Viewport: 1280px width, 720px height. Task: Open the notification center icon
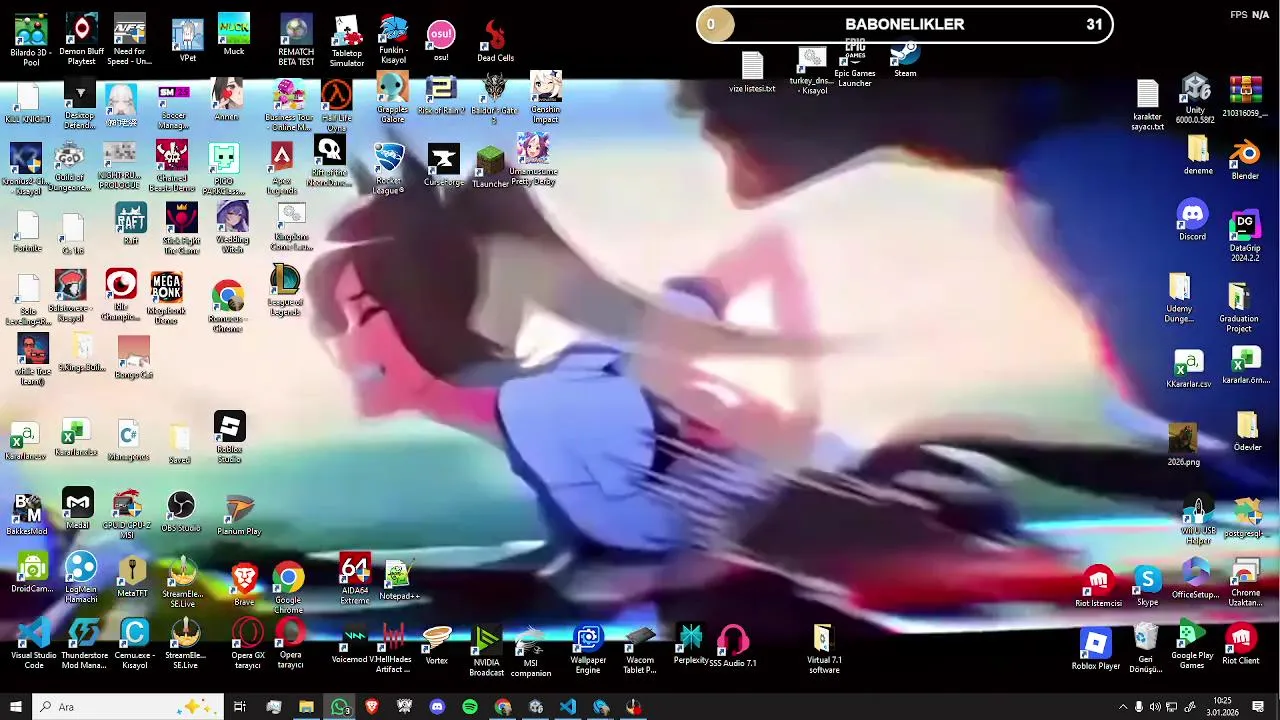coord(1258,707)
